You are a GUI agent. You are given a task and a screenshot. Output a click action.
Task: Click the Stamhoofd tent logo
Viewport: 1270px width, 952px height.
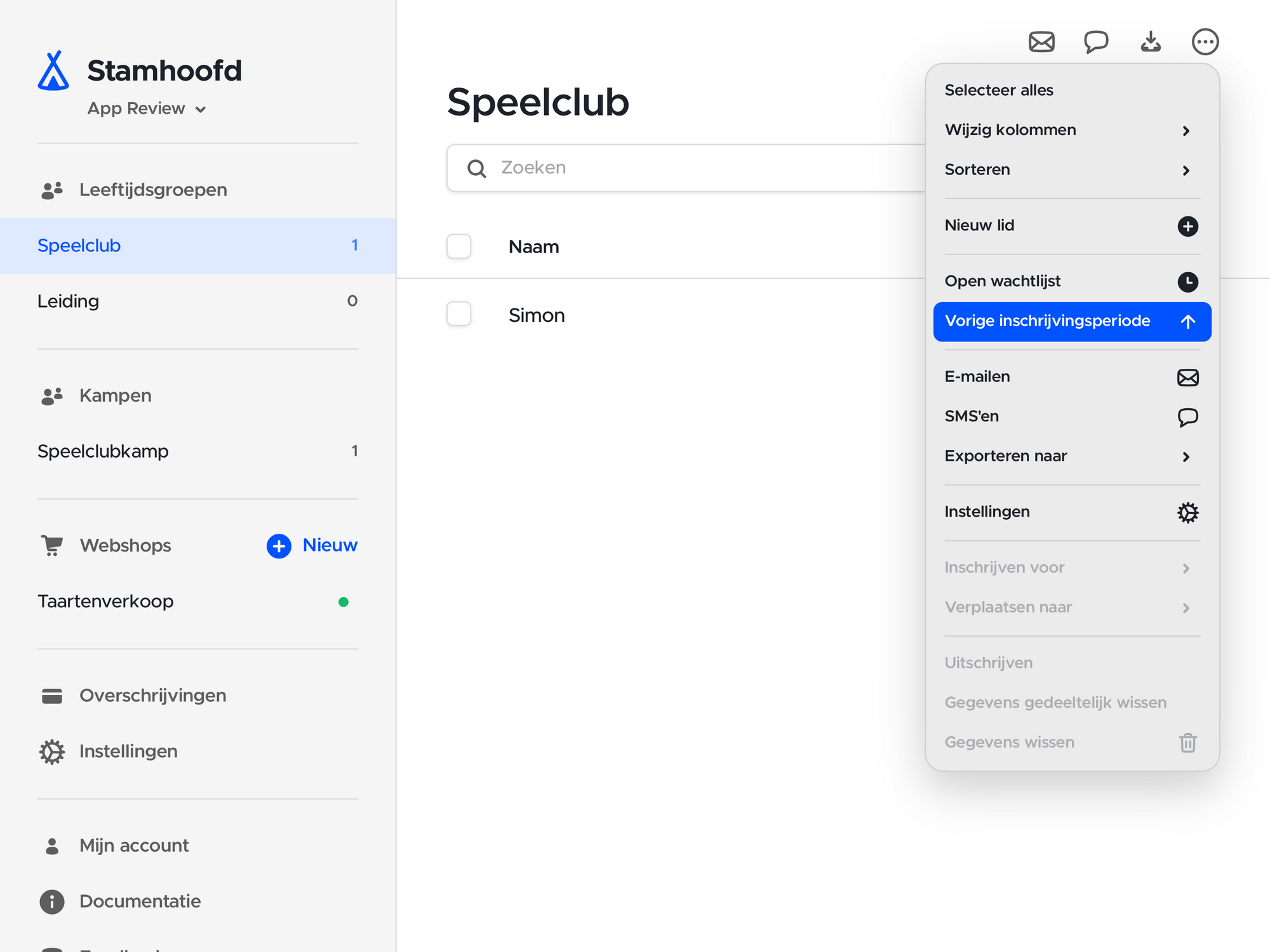click(x=53, y=70)
